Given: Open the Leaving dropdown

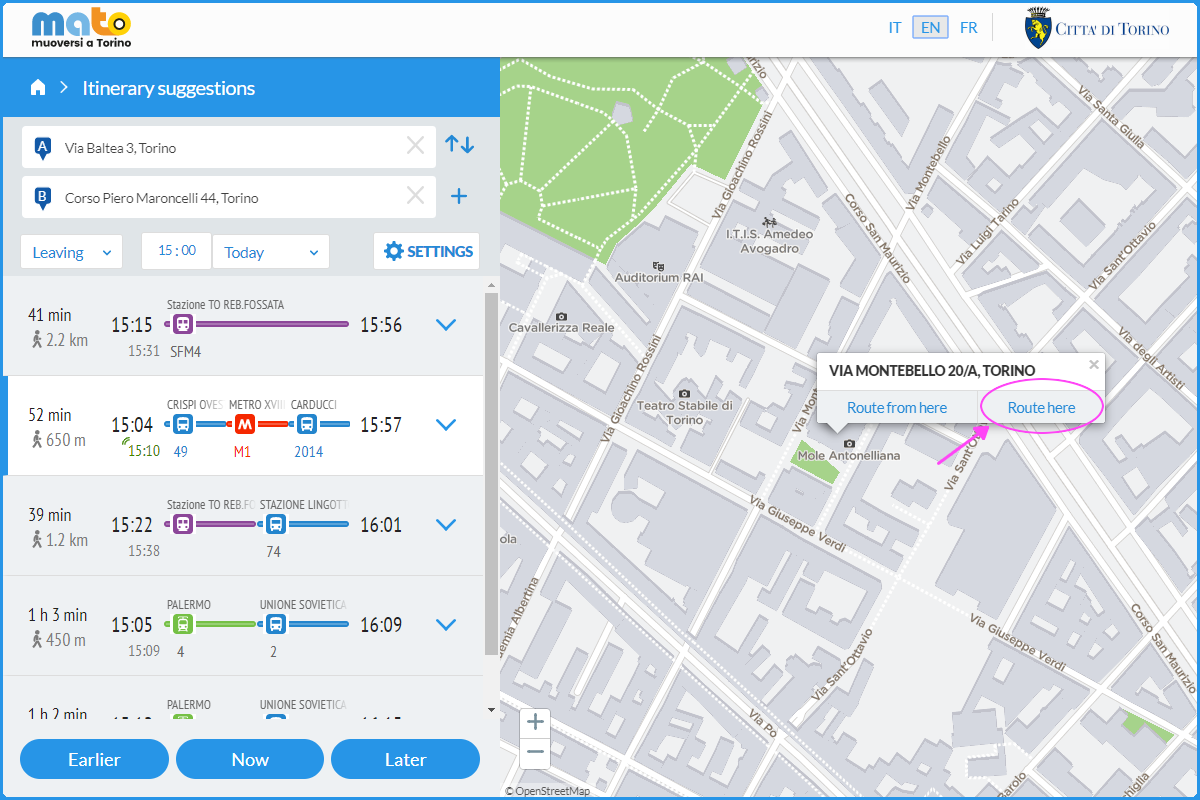Looking at the screenshot, I should (72, 252).
